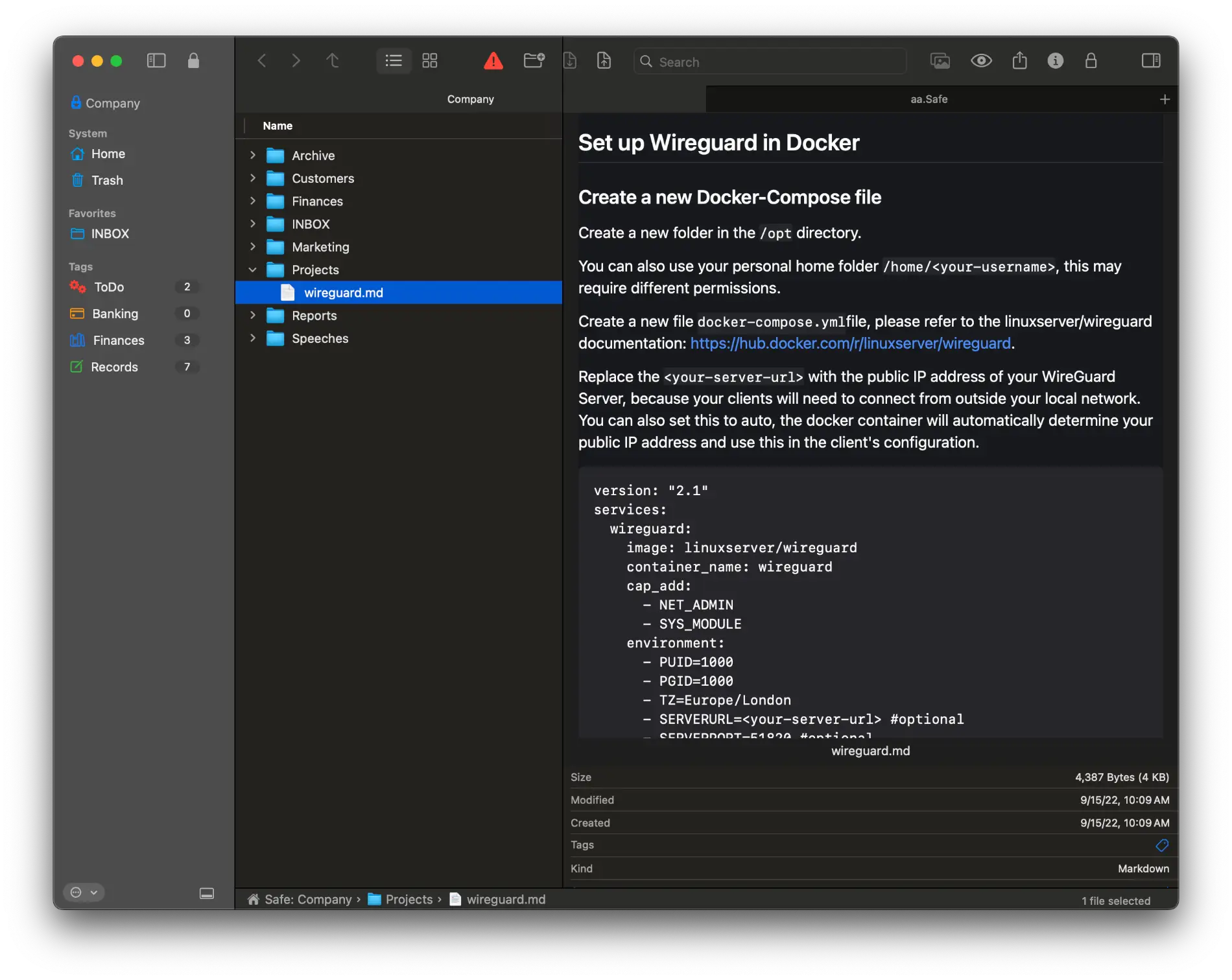Toggle the right preview pane
Image resolution: width=1232 pixels, height=980 pixels.
[1151, 61]
